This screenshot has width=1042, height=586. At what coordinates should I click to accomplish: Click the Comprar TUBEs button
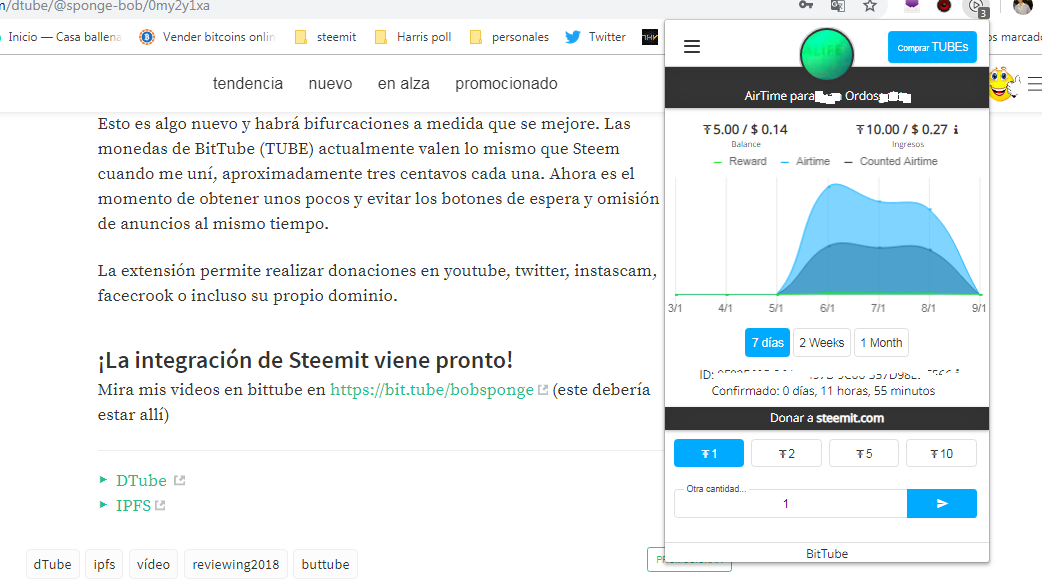click(932, 47)
